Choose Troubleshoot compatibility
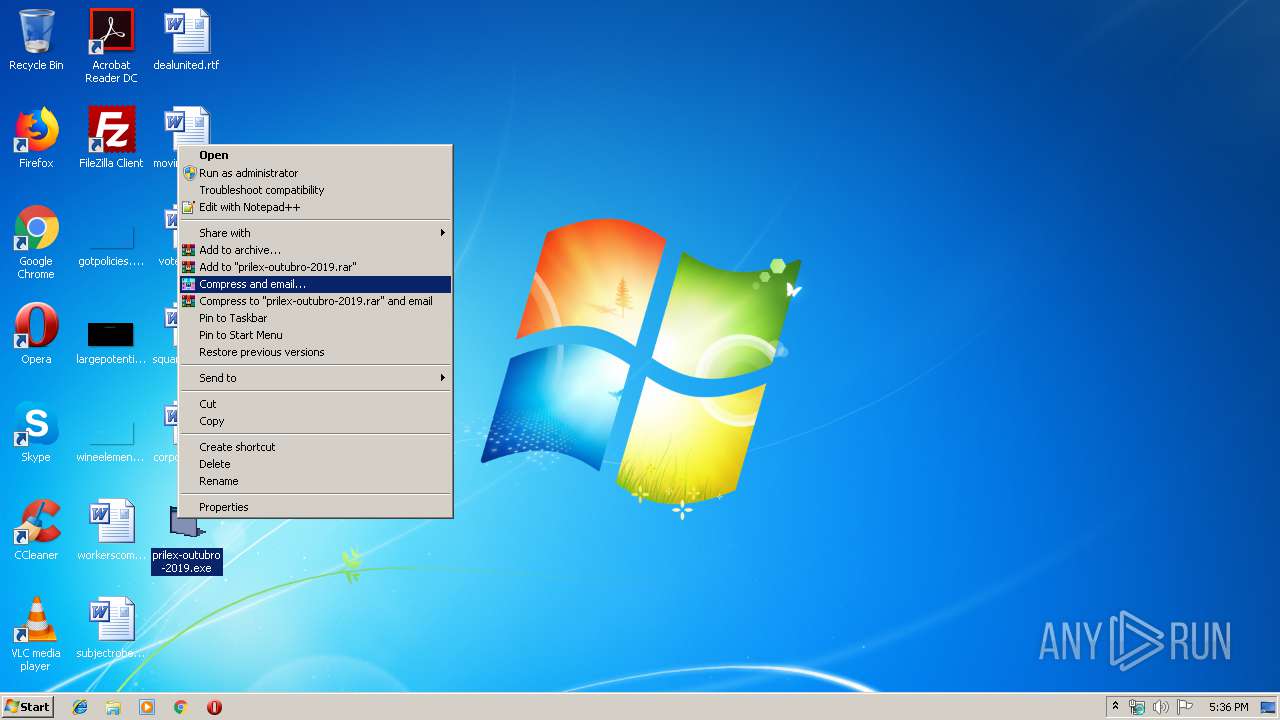The image size is (1280, 720). (315, 190)
